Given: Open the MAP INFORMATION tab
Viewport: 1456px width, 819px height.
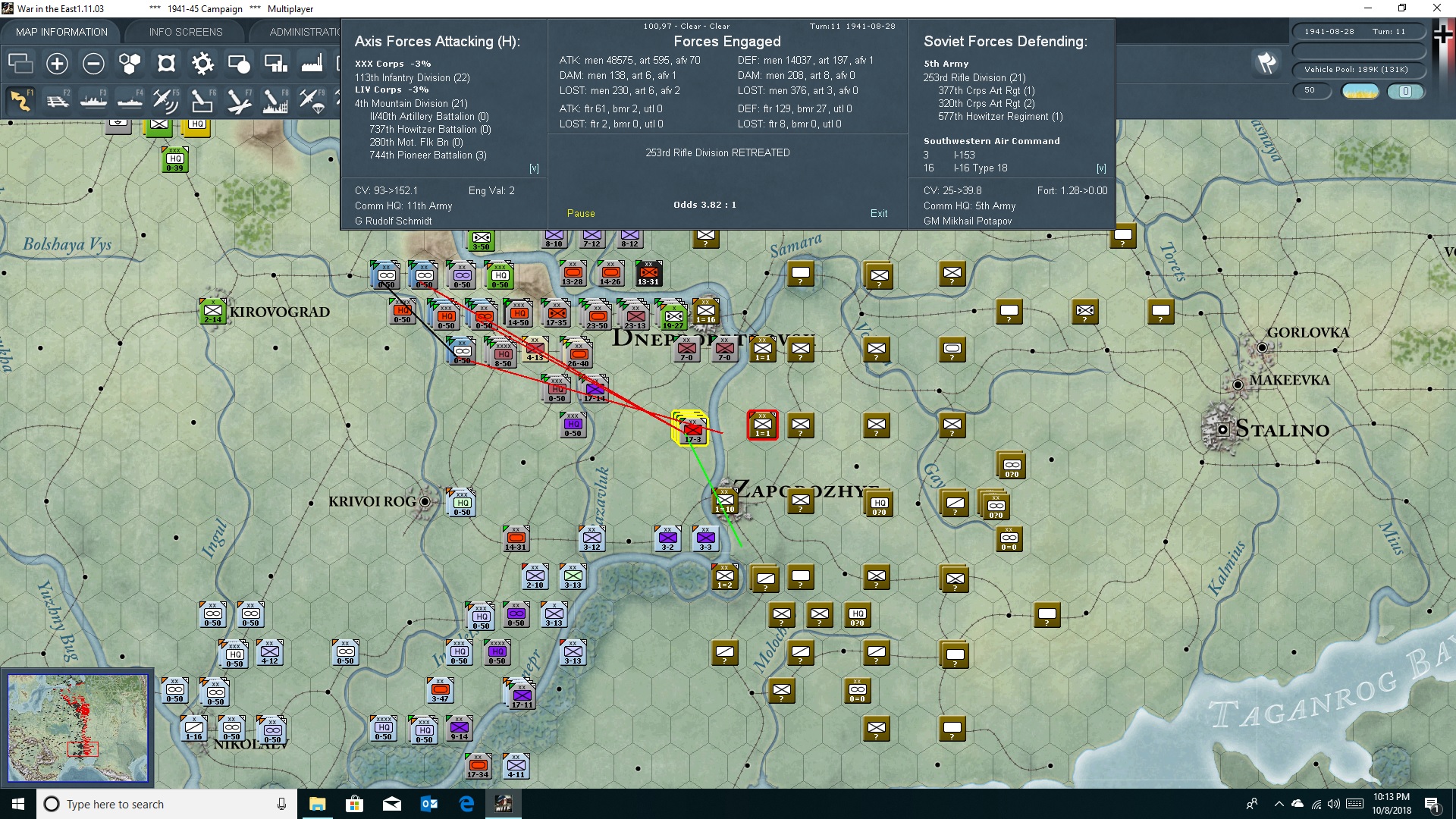Looking at the screenshot, I should (x=61, y=32).
